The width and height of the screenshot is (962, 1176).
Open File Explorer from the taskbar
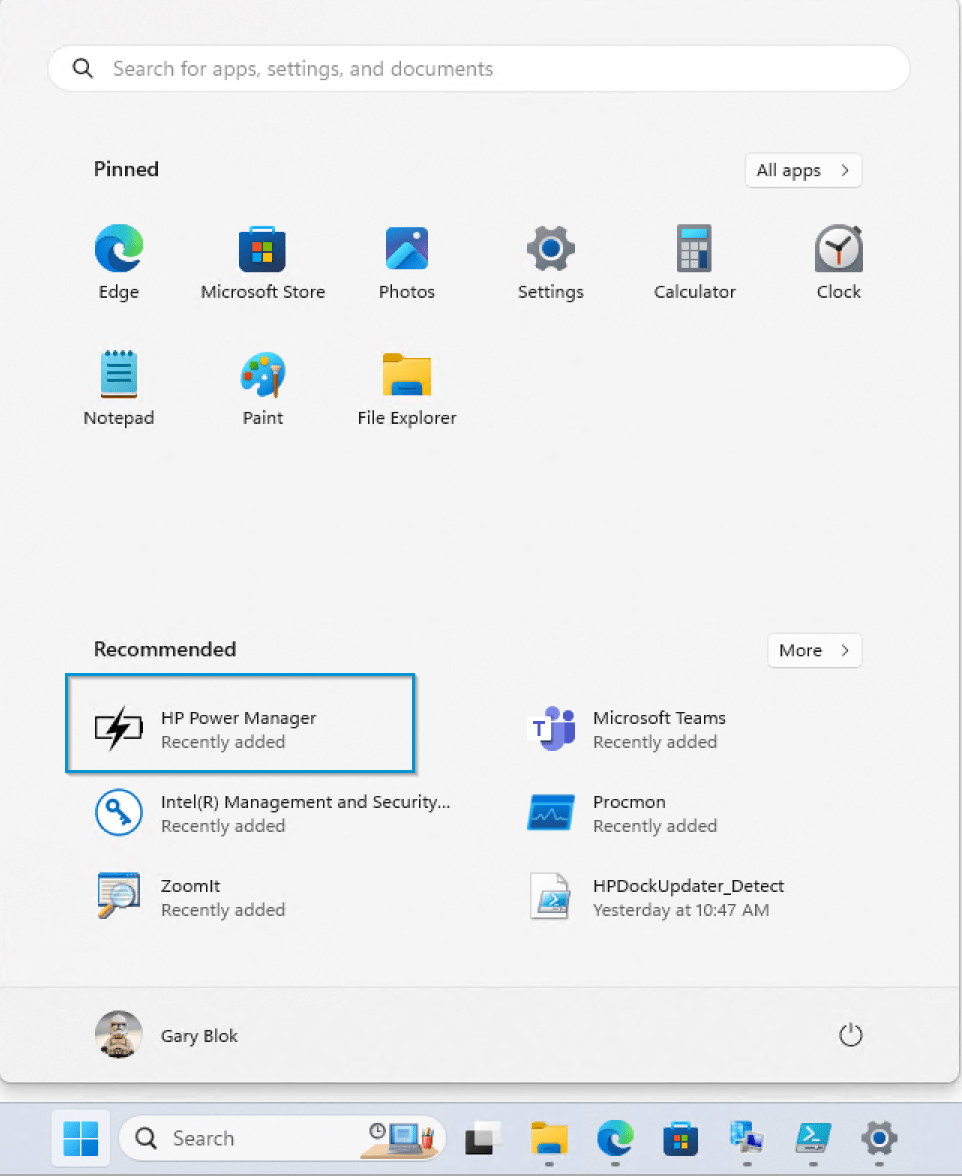click(548, 1139)
